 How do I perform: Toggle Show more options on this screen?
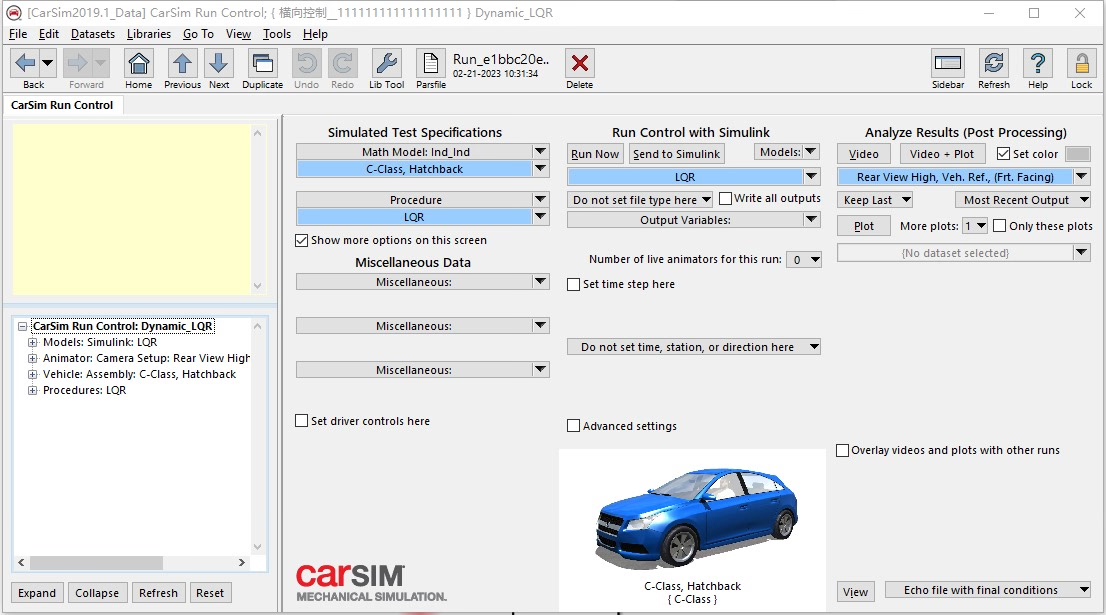tap(302, 240)
